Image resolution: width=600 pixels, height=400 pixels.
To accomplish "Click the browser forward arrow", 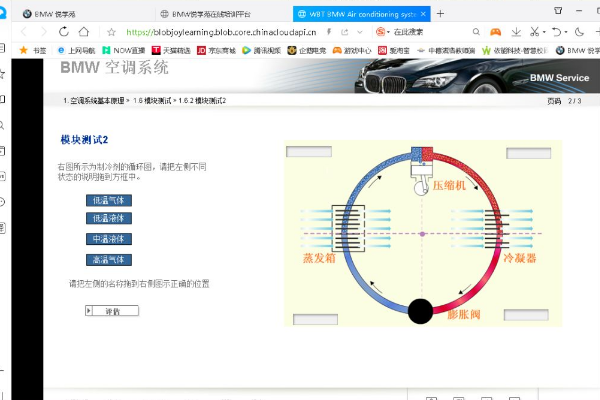I will (x=43, y=32).
